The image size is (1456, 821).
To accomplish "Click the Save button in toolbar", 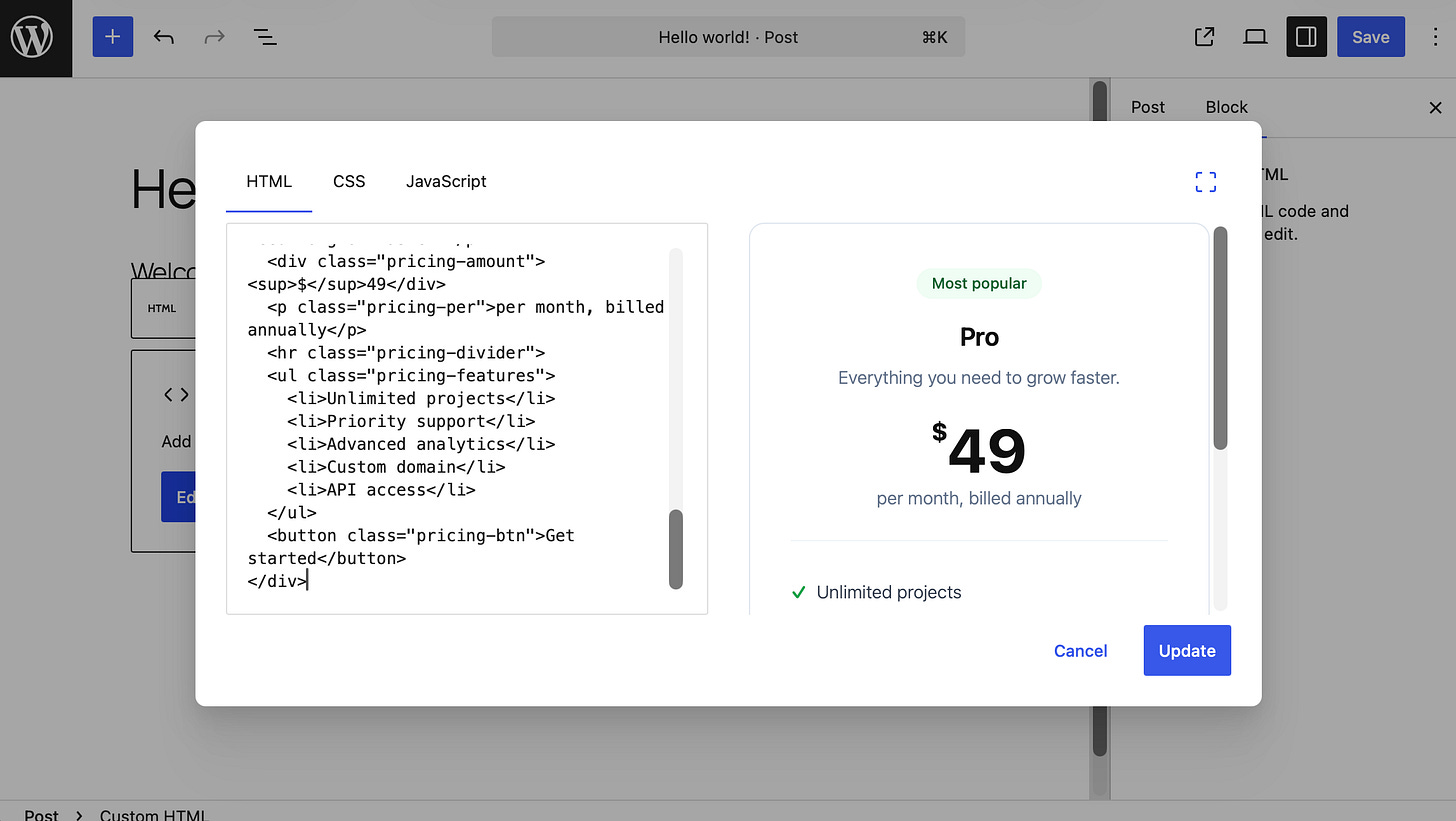I will [x=1370, y=37].
